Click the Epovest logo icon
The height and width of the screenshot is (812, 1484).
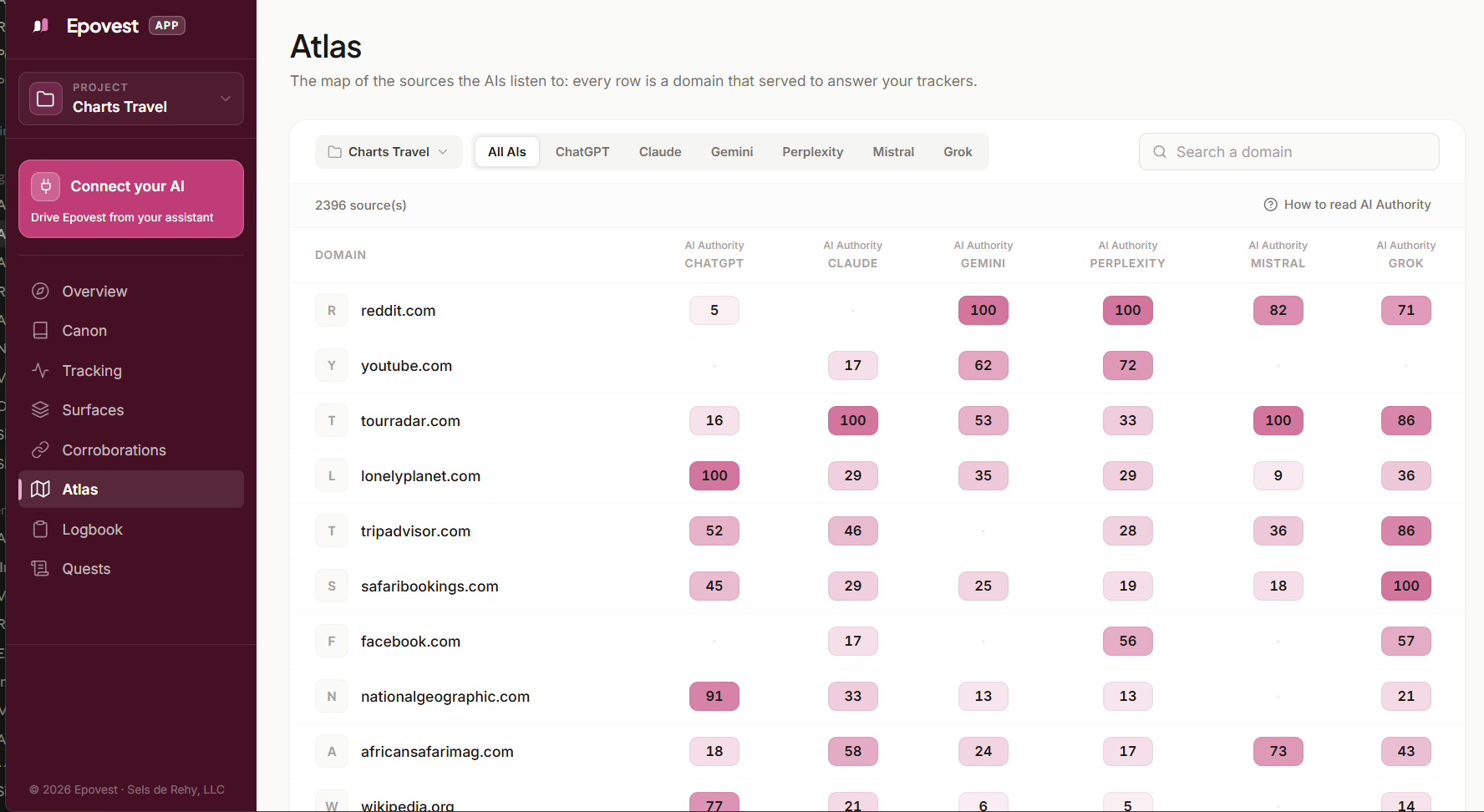tap(41, 26)
